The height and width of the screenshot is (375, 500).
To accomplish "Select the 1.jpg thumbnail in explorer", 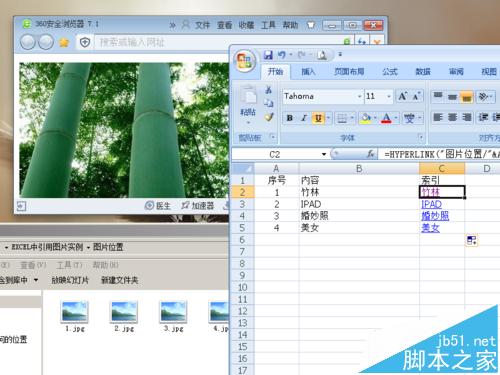I will pyautogui.click(x=75, y=316).
